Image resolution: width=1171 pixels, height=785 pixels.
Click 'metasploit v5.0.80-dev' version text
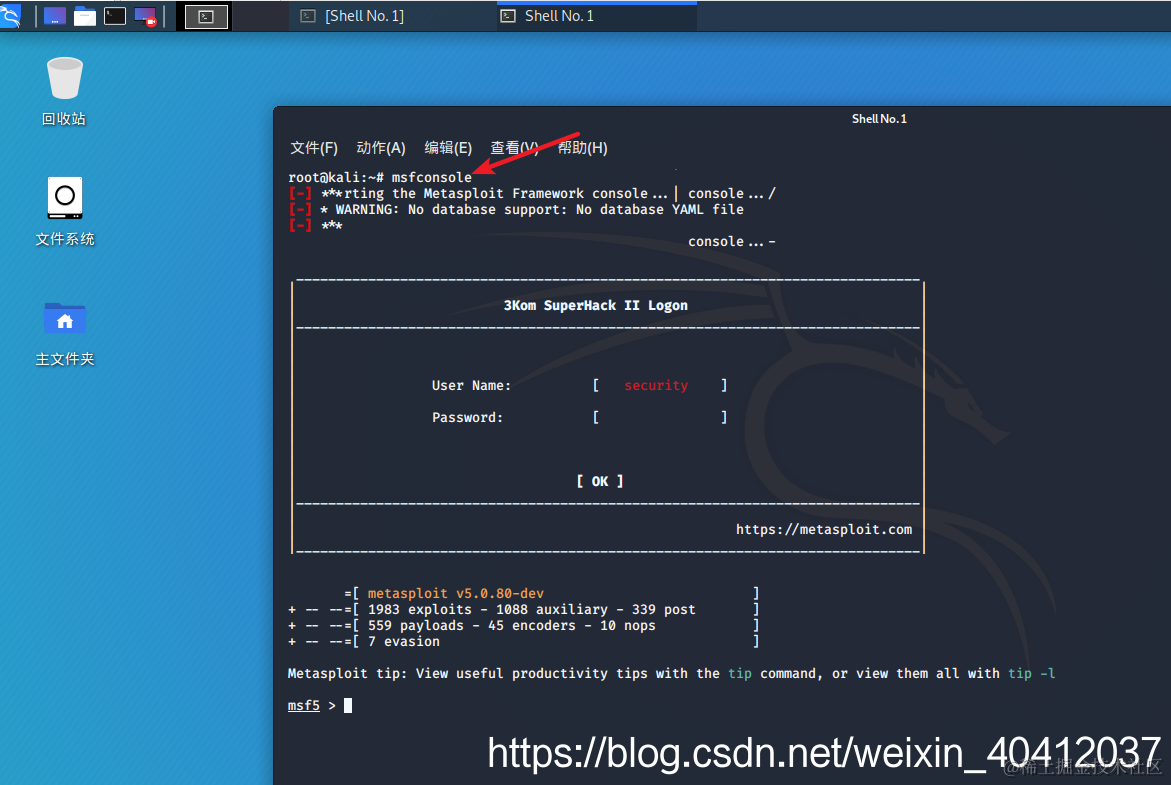coord(456,594)
